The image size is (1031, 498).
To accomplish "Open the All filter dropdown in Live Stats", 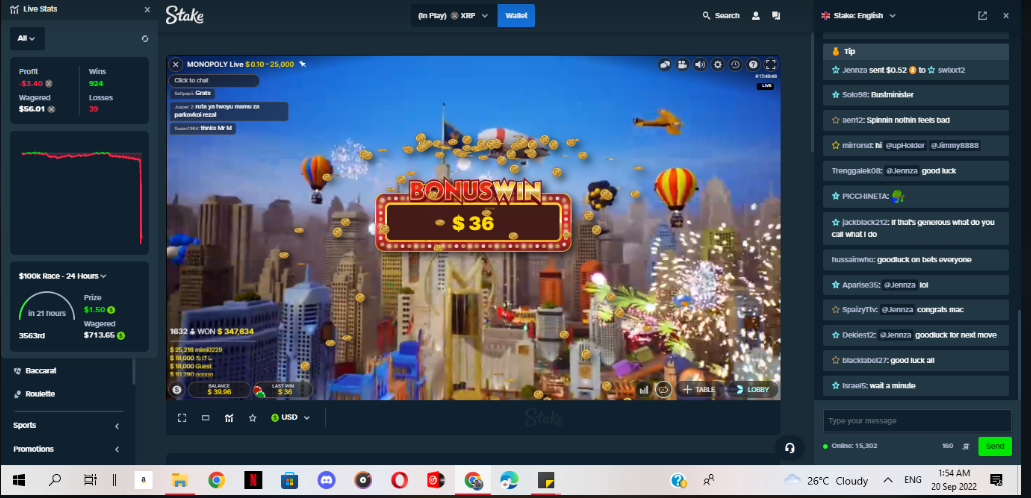I will click(27, 38).
